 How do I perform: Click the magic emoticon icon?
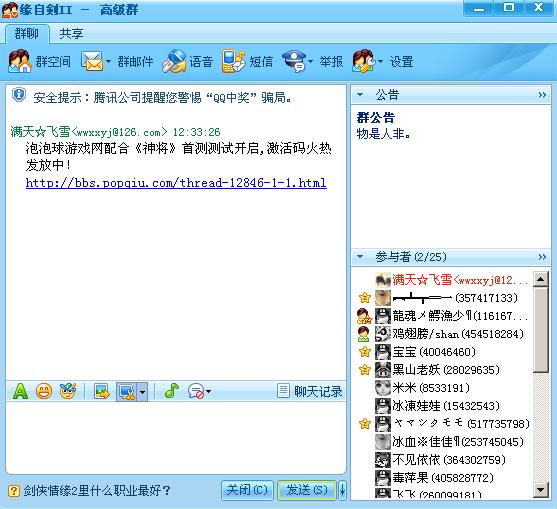[x=67, y=391]
